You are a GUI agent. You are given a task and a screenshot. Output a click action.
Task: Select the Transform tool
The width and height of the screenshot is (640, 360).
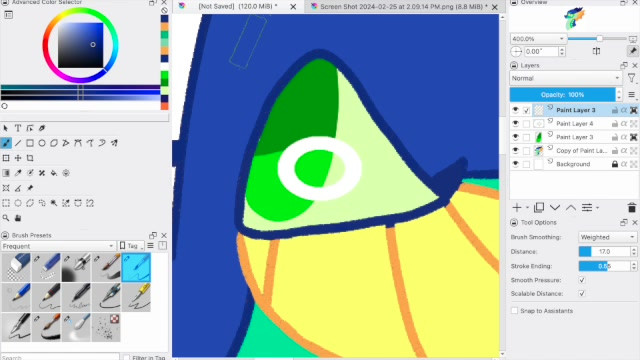[x=6, y=158]
